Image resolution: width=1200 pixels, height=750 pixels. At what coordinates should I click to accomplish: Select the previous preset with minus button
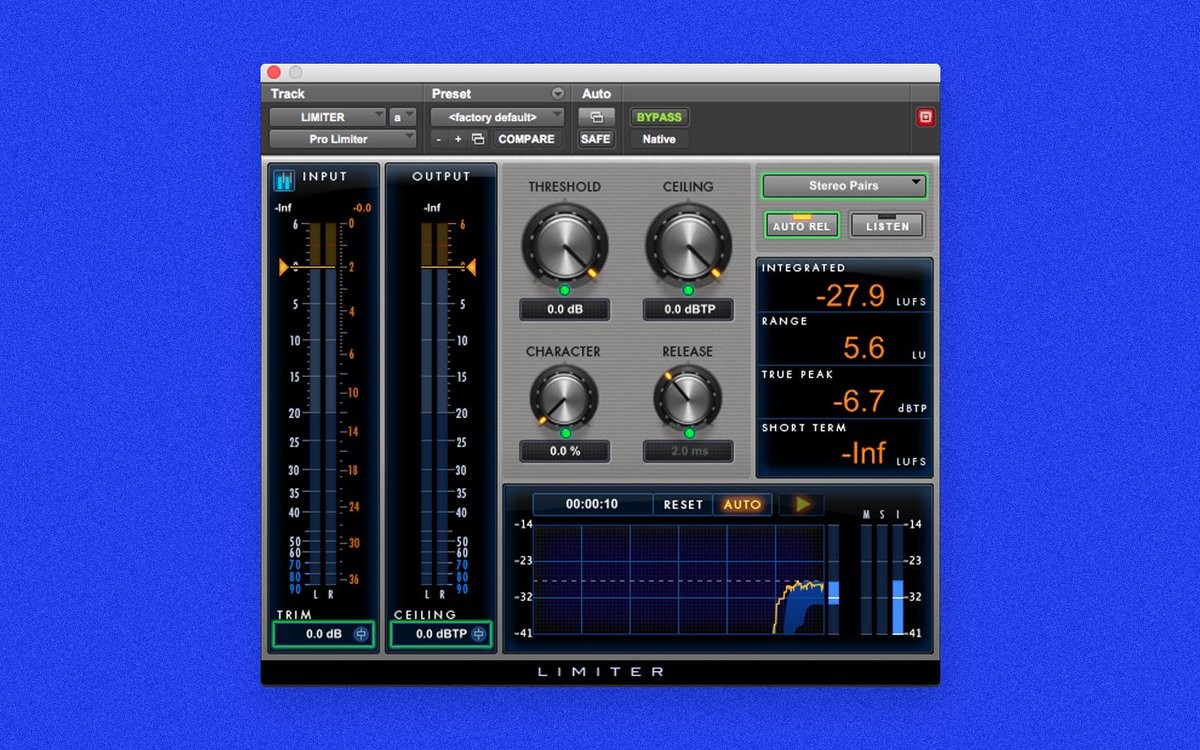point(439,139)
